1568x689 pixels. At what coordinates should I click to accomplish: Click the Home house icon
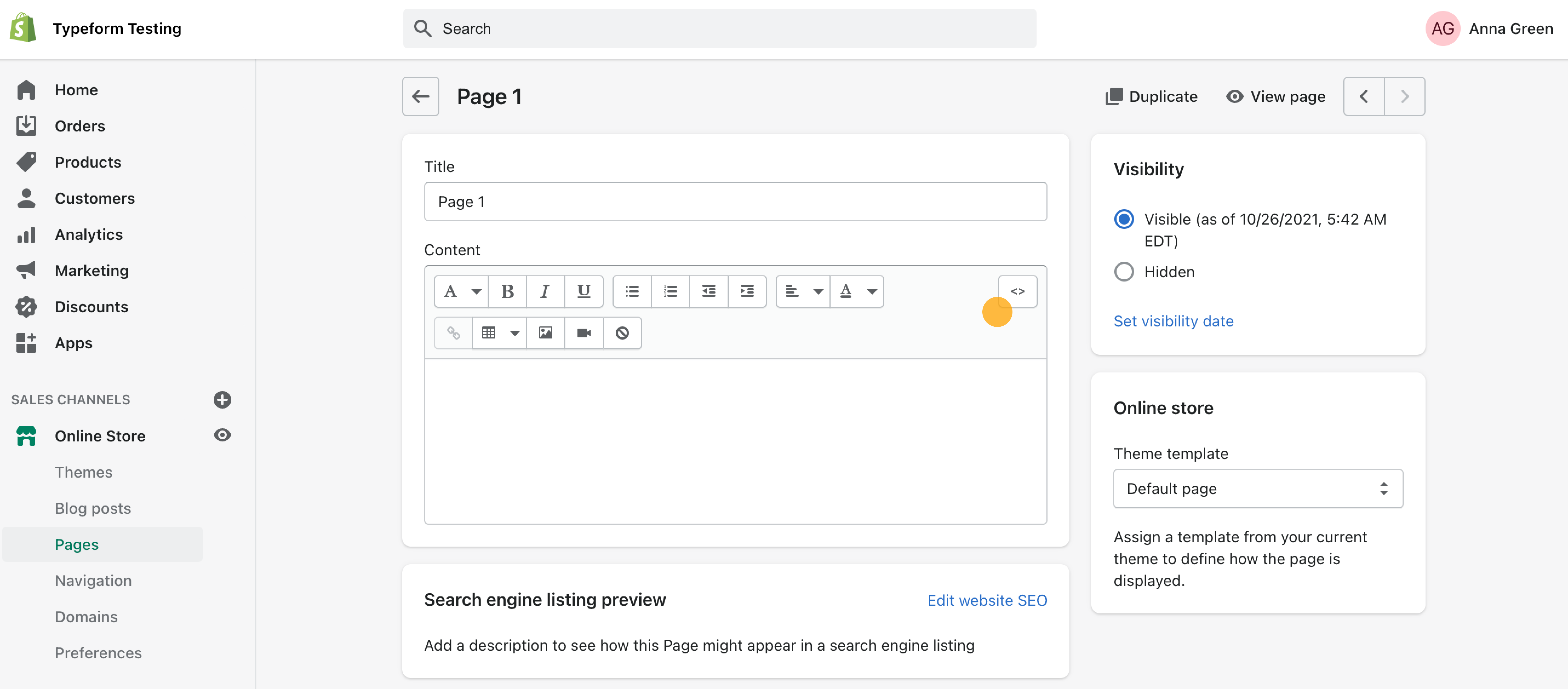coord(26,90)
